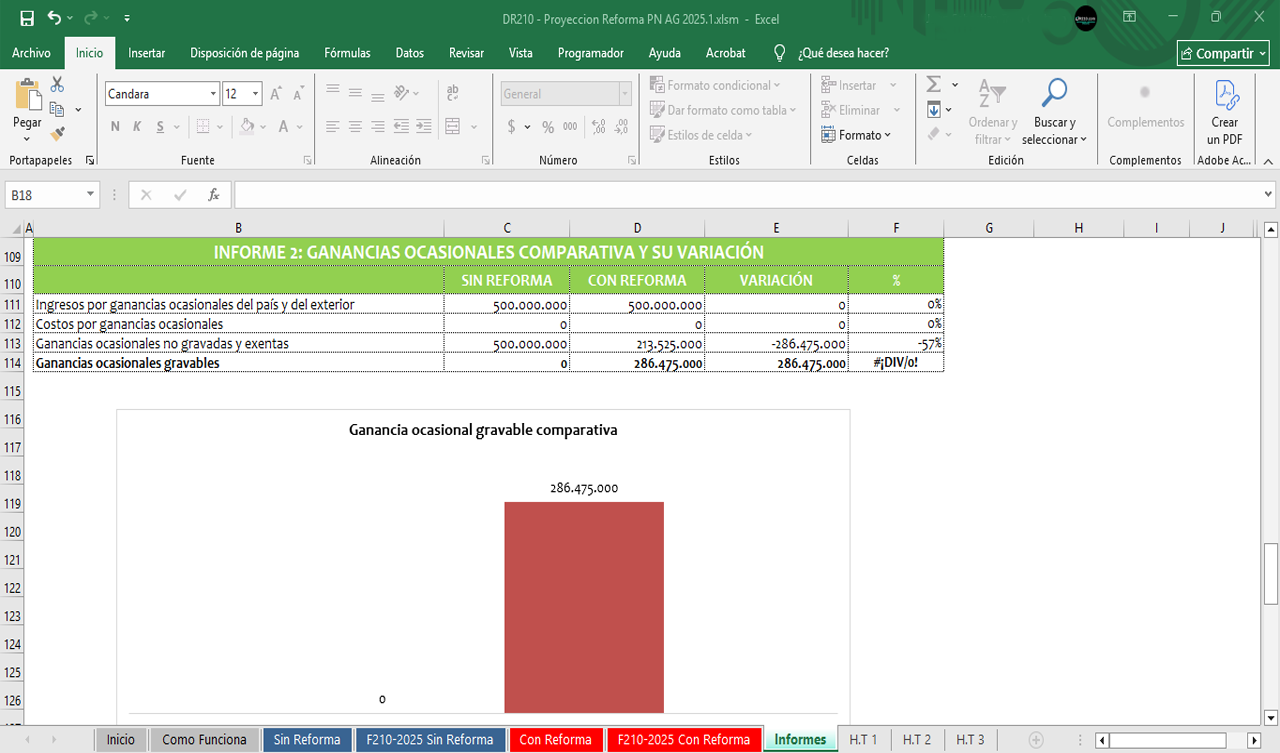The image size is (1280, 753).
Task: Click the insert function fx icon
Action: point(213,195)
